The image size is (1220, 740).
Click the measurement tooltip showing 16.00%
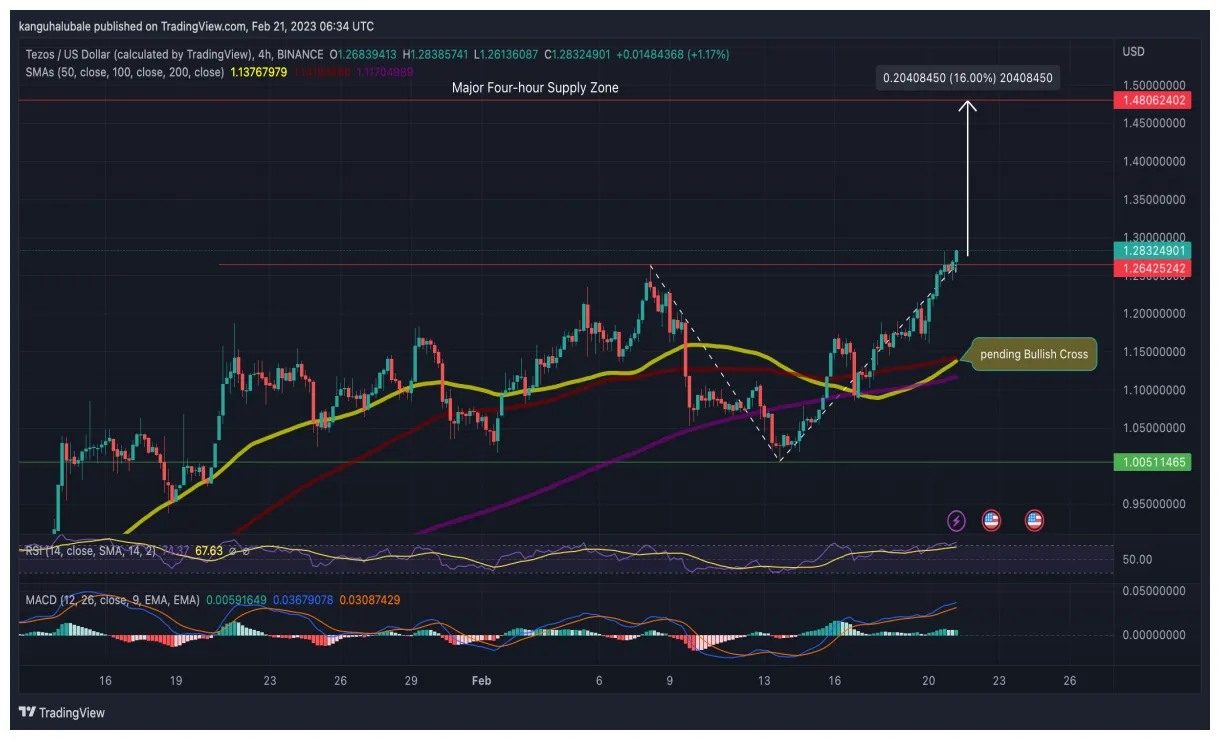pos(966,77)
